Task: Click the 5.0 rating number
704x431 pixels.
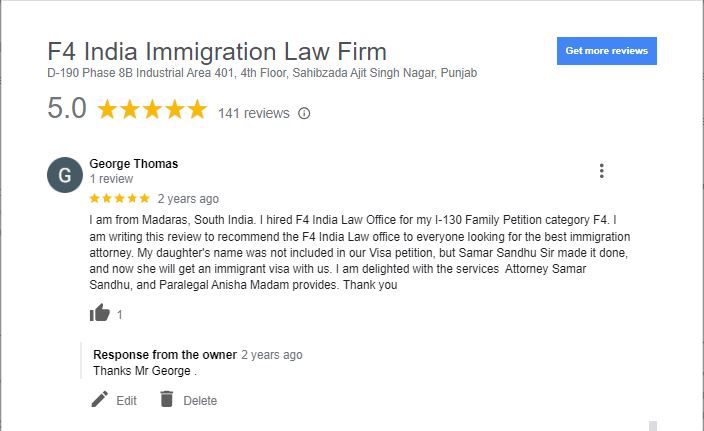Action: 66,109
